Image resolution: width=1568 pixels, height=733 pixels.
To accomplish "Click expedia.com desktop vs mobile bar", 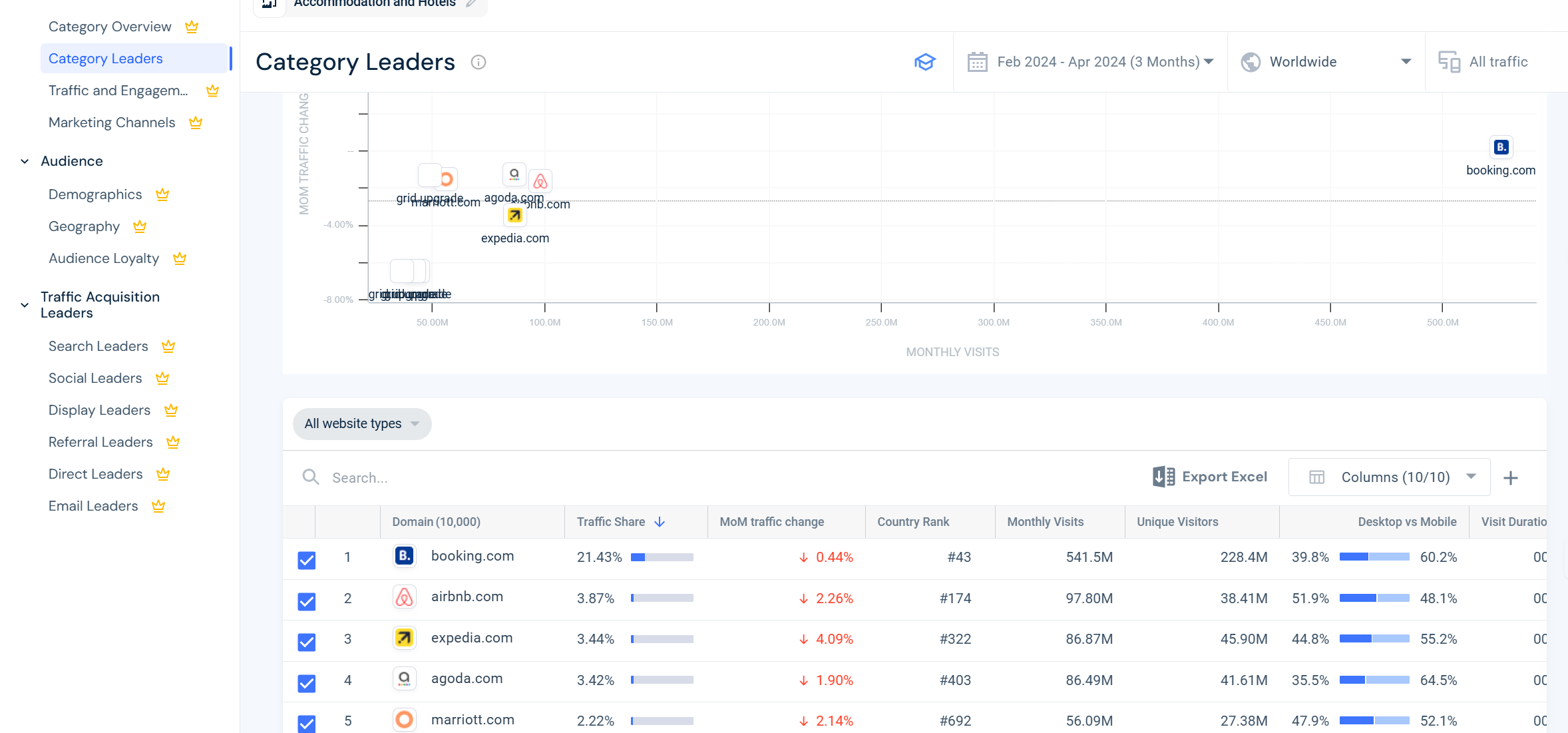I will (x=1374, y=639).
